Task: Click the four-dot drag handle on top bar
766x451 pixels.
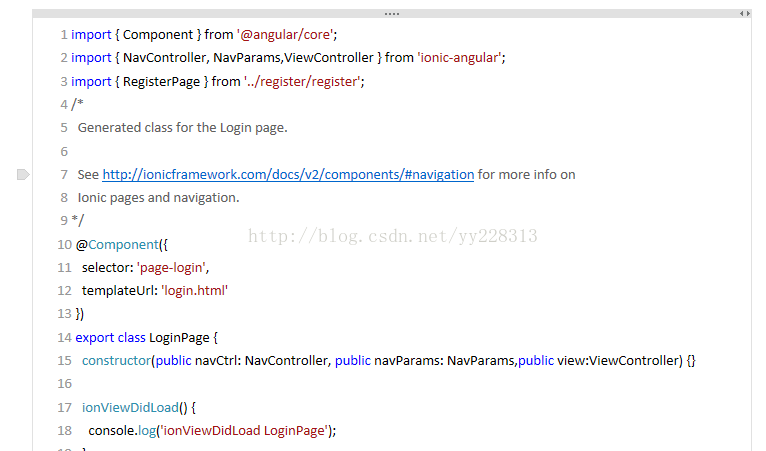Action: click(392, 14)
